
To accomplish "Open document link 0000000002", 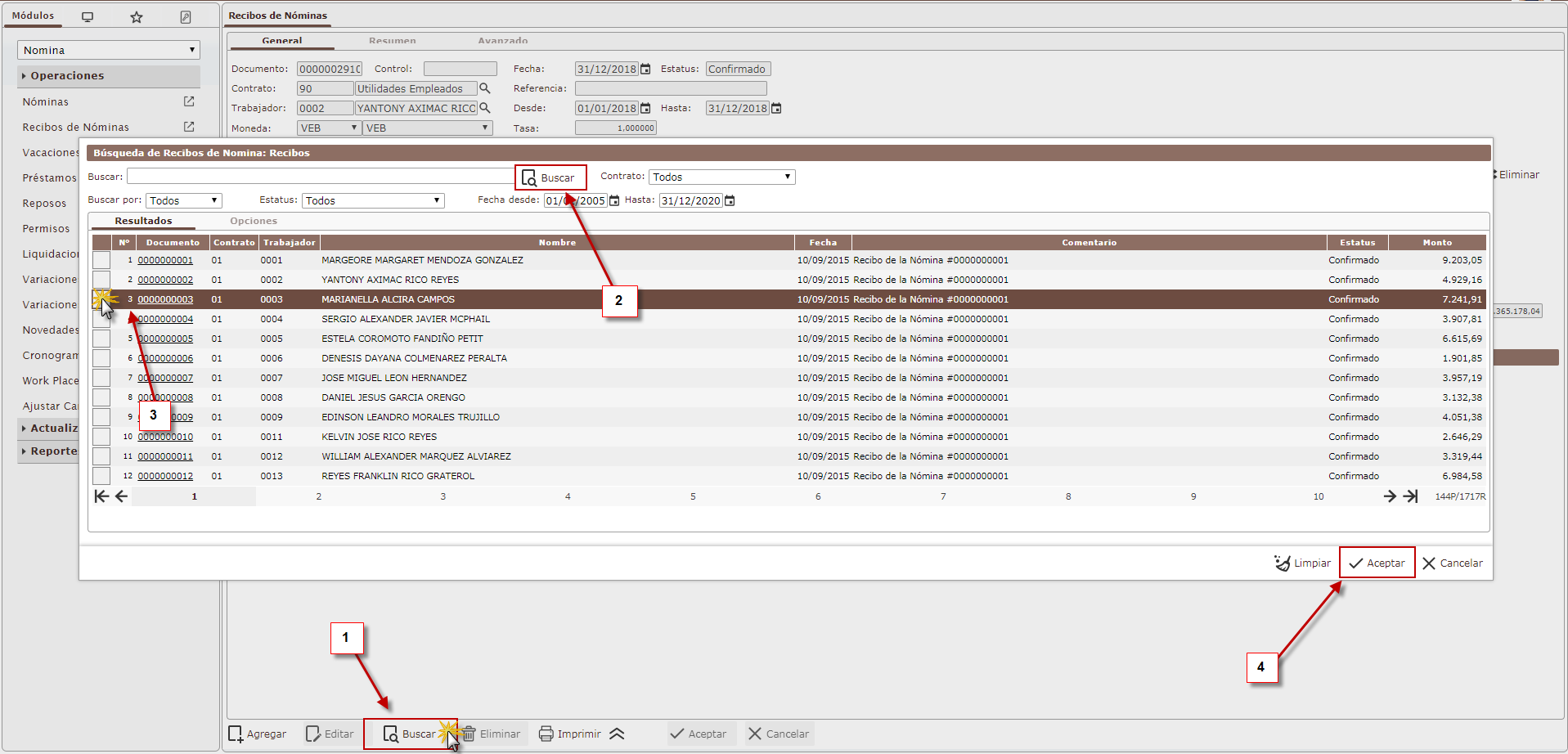I will (165, 280).
